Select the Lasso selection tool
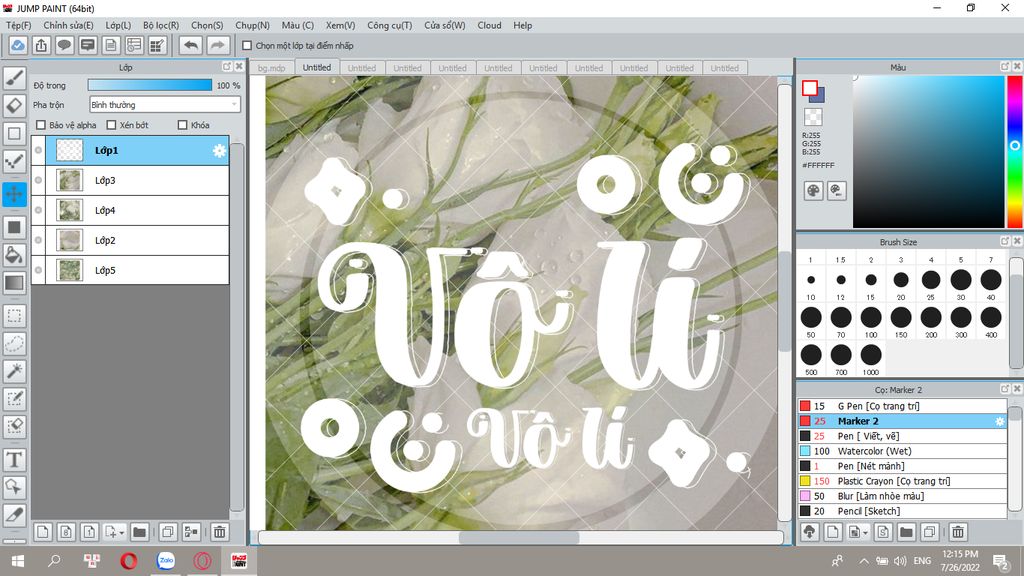This screenshot has height=576, width=1024. click(14, 344)
